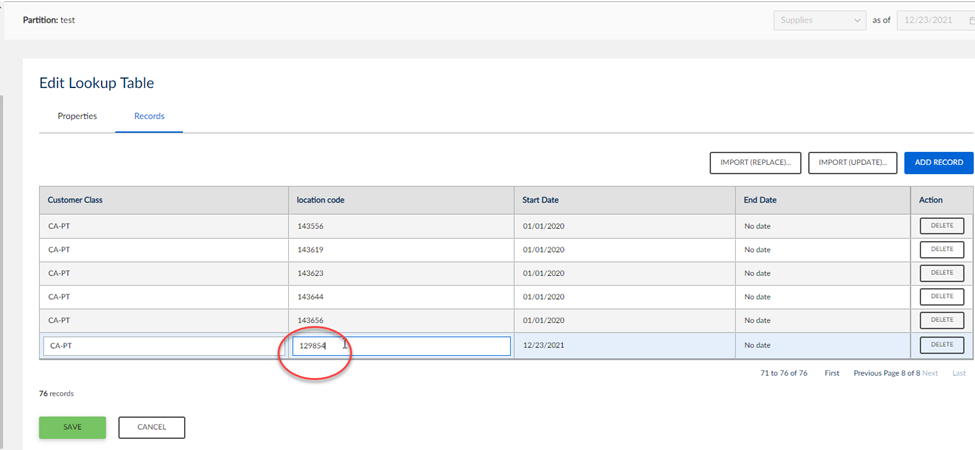Delete the edited row with code 129854
This screenshot has width=975, height=450.
pos(941,345)
